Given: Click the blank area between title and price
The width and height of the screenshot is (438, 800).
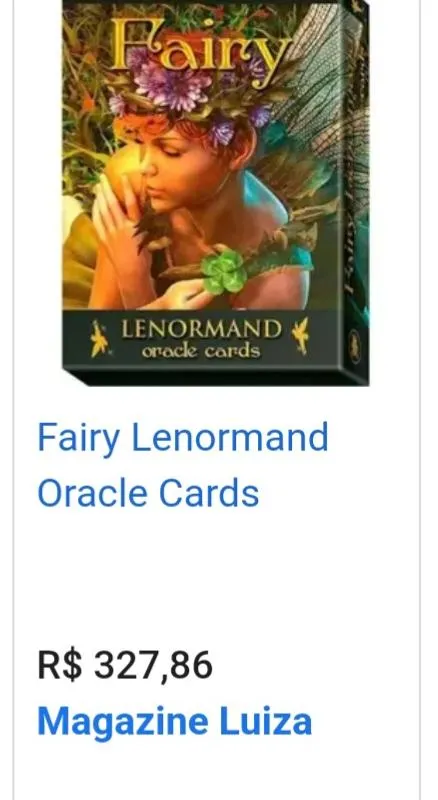Looking at the screenshot, I should point(215,577).
